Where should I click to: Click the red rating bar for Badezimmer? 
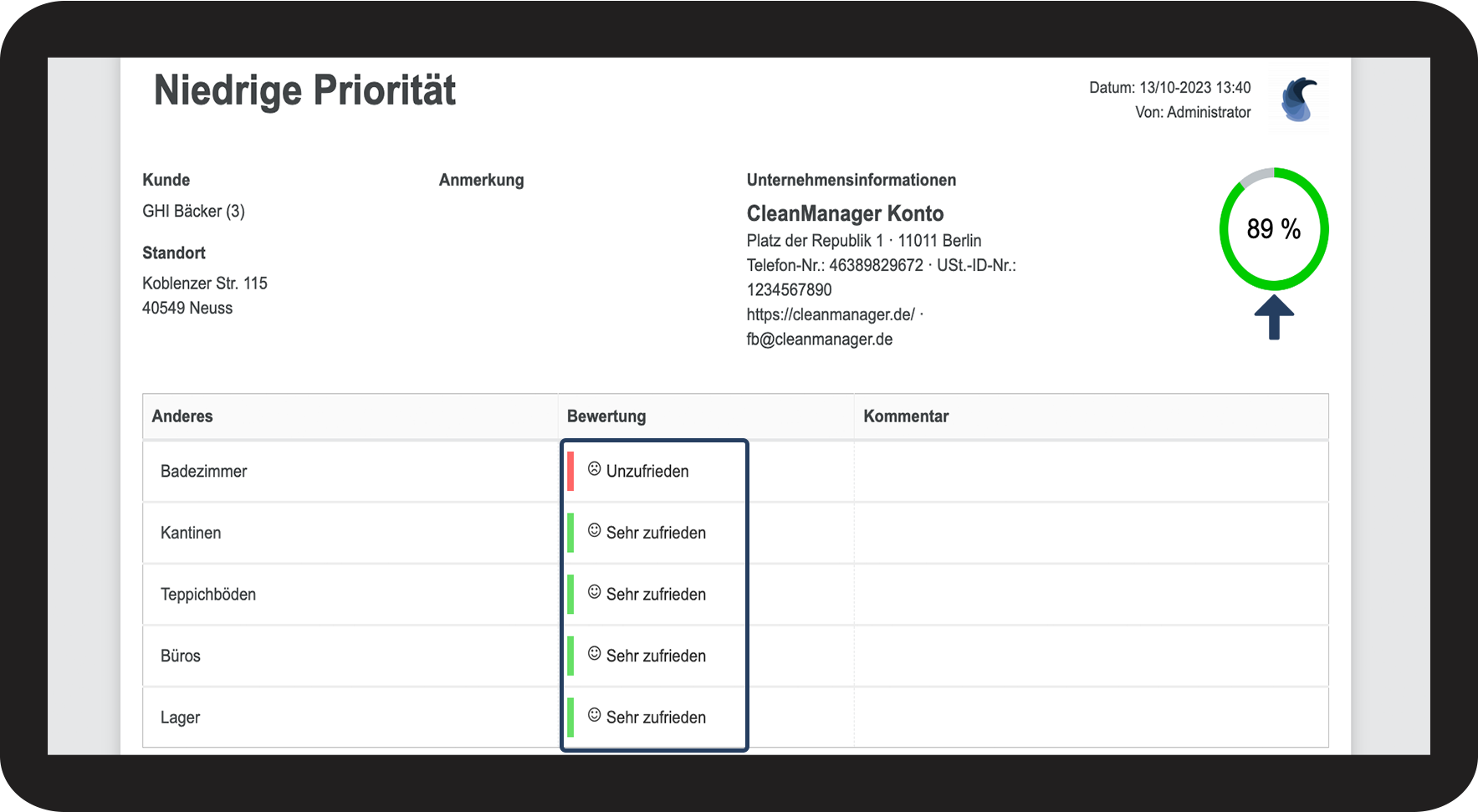pyautogui.click(x=570, y=471)
